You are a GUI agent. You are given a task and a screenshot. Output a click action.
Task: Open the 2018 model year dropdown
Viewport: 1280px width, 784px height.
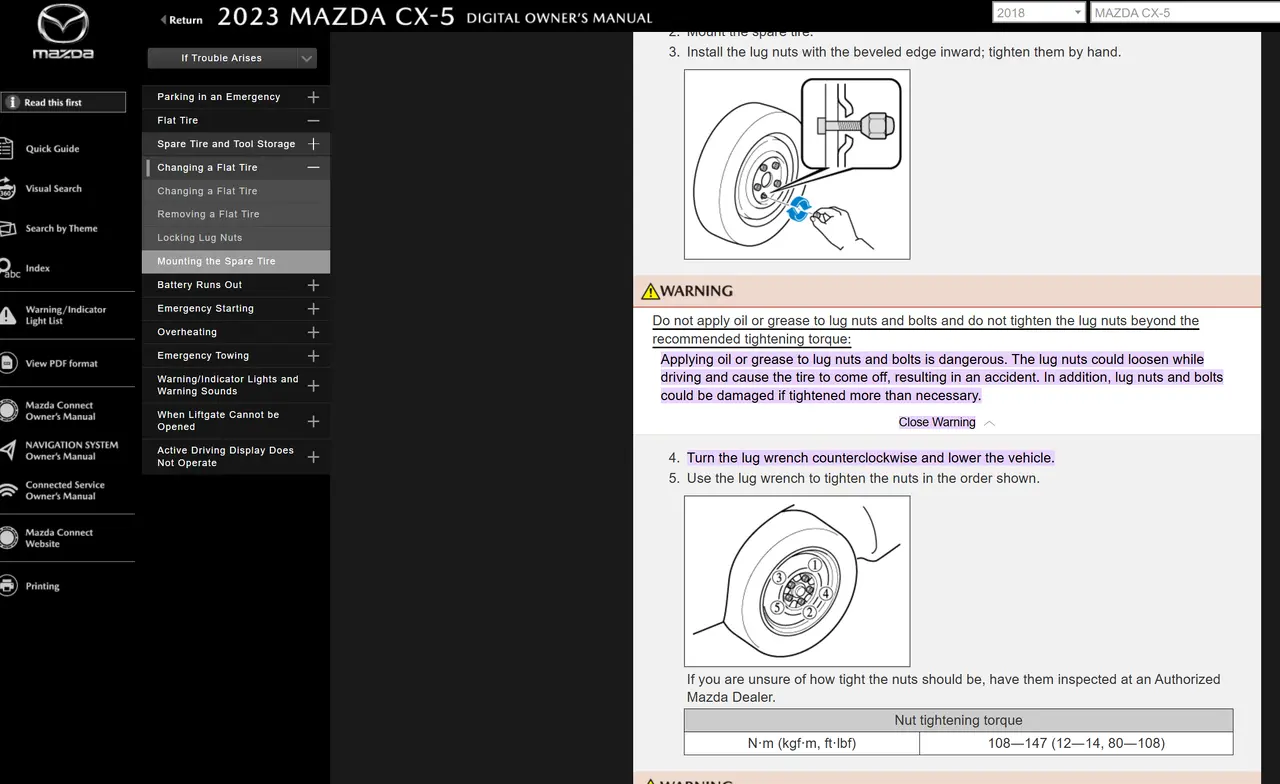tap(1038, 13)
